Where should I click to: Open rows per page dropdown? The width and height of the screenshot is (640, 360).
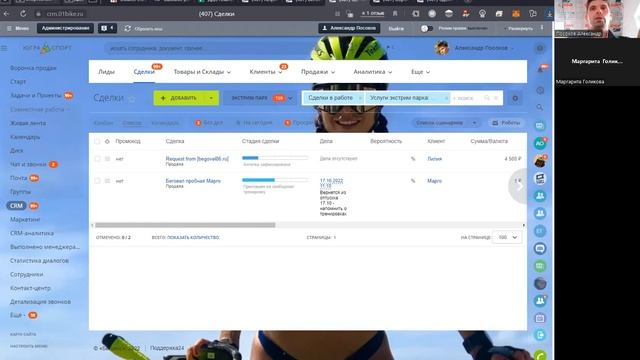click(507, 238)
